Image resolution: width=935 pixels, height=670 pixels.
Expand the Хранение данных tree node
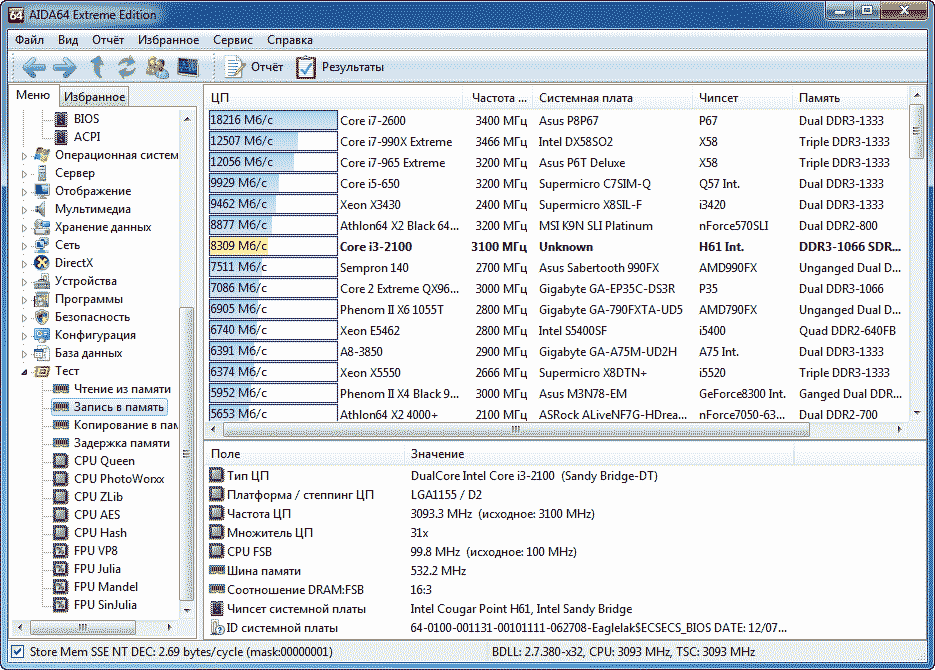pyautogui.click(x=24, y=228)
